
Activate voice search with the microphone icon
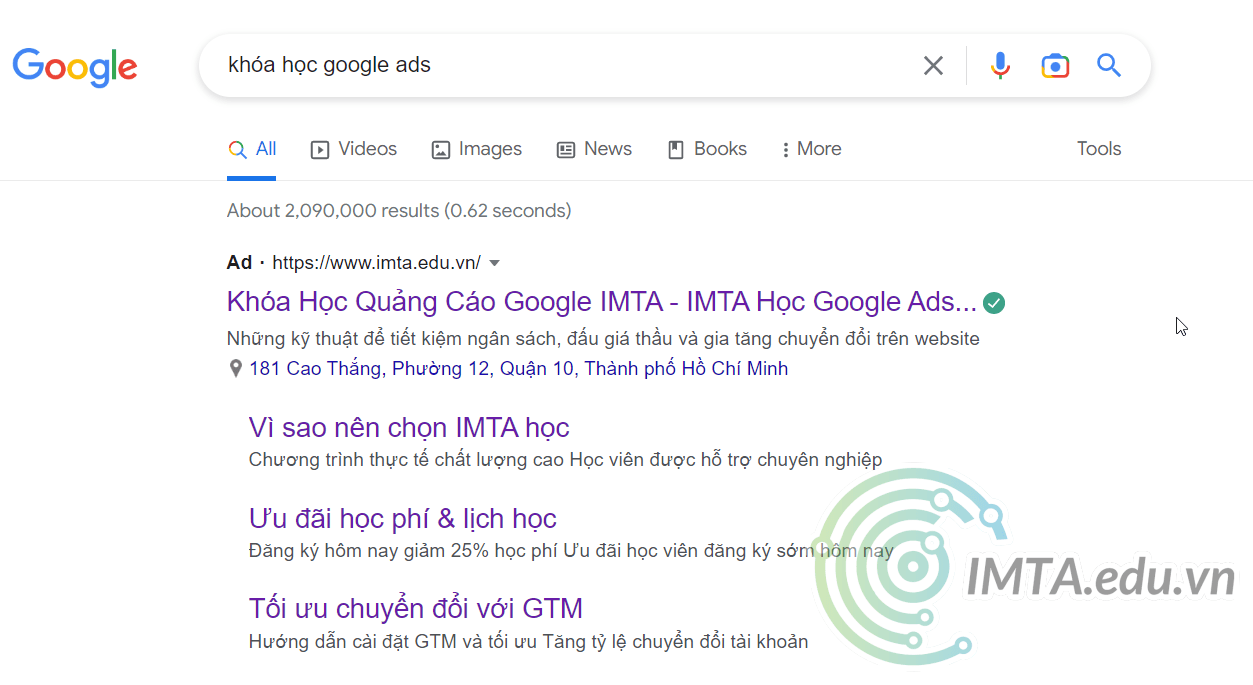tap(999, 64)
